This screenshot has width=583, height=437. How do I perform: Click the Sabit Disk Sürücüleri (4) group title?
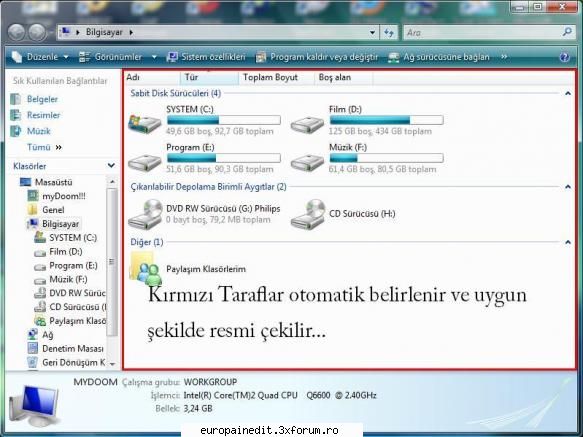175,93
